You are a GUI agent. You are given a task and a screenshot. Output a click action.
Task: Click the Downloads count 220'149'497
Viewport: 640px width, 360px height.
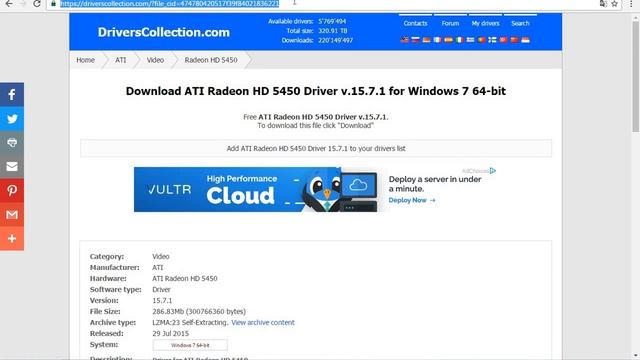[x=336, y=40]
